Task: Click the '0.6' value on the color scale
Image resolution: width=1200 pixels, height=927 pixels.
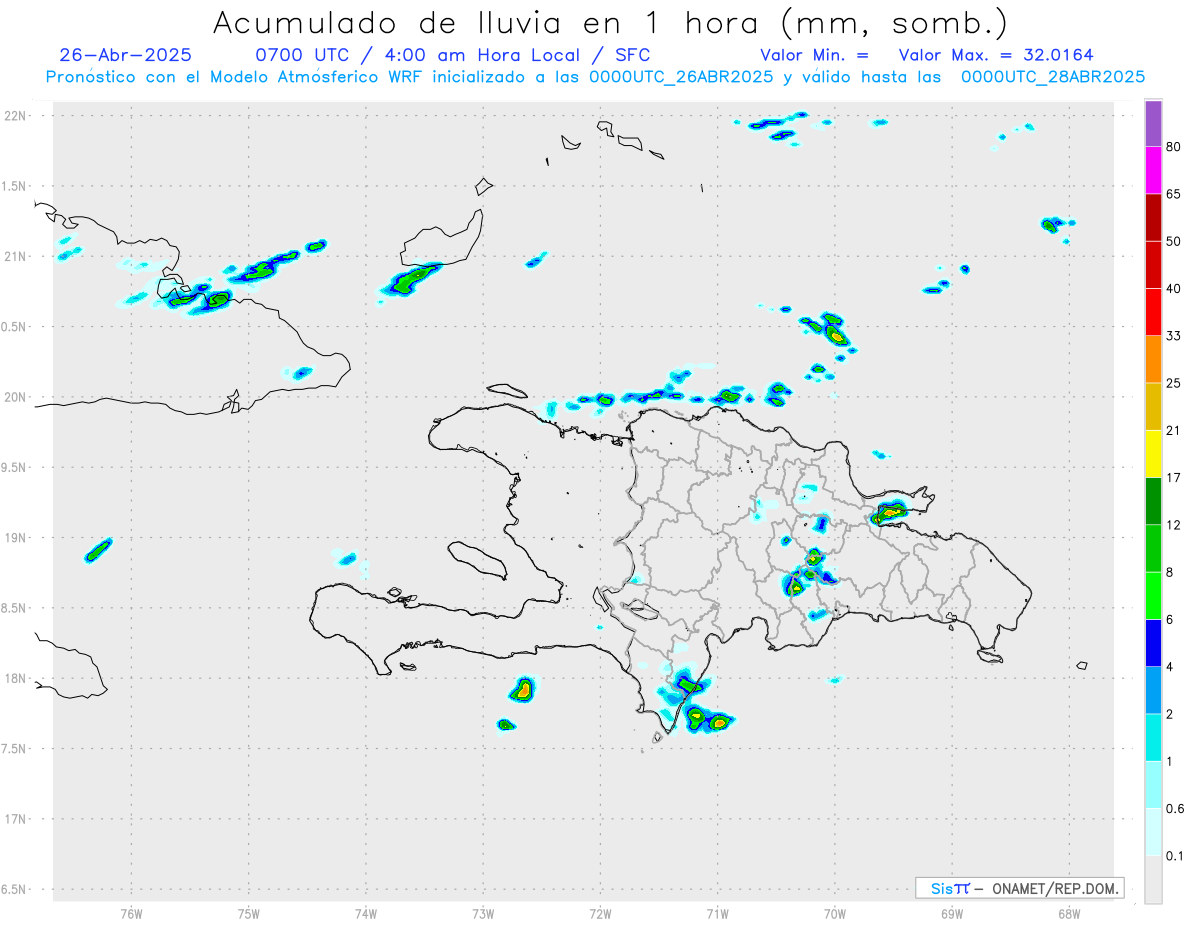Action: click(1176, 809)
